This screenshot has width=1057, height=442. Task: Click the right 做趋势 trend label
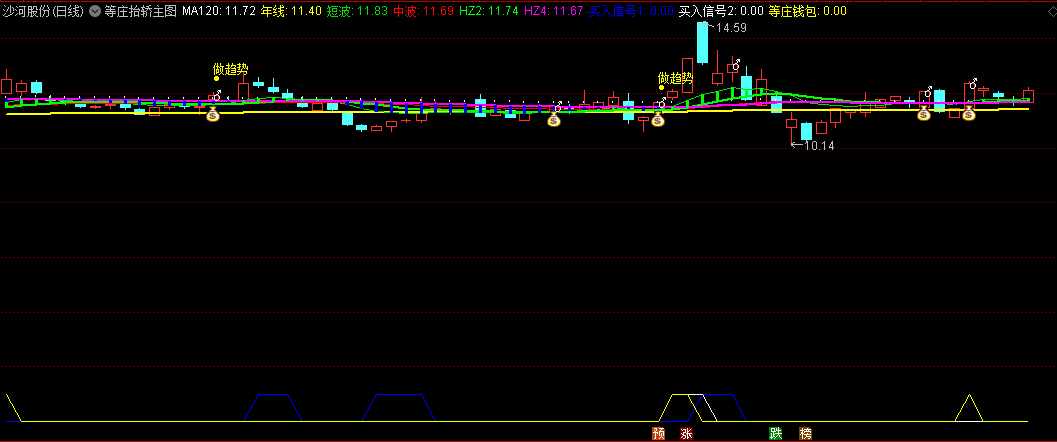[x=675, y=77]
